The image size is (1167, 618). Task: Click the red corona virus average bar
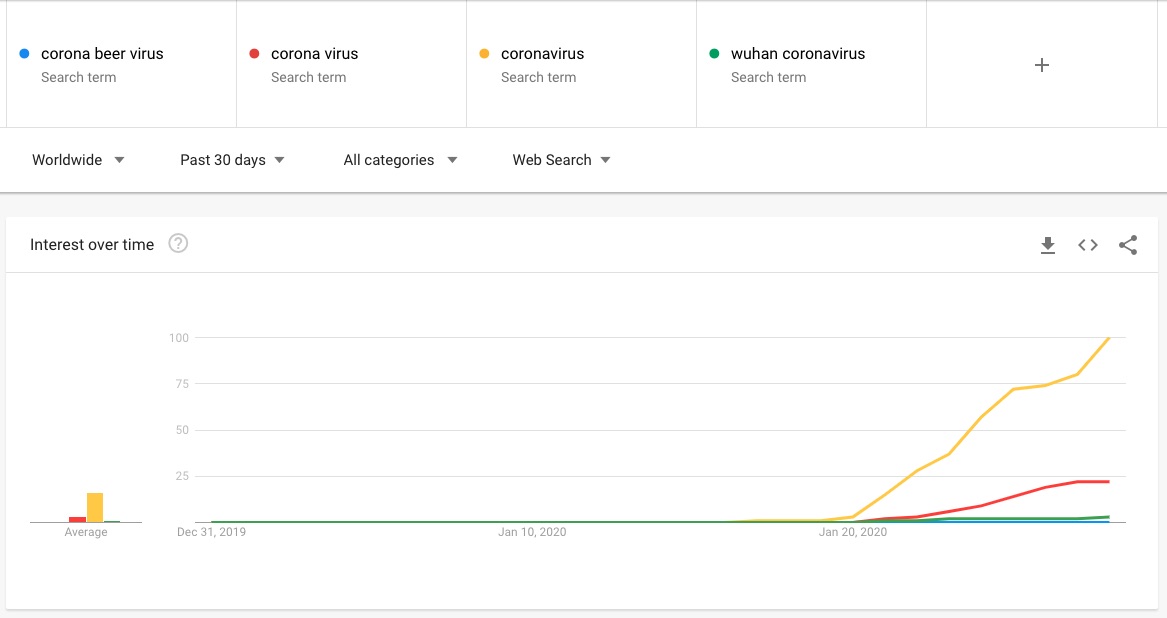pyautogui.click(x=77, y=519)
